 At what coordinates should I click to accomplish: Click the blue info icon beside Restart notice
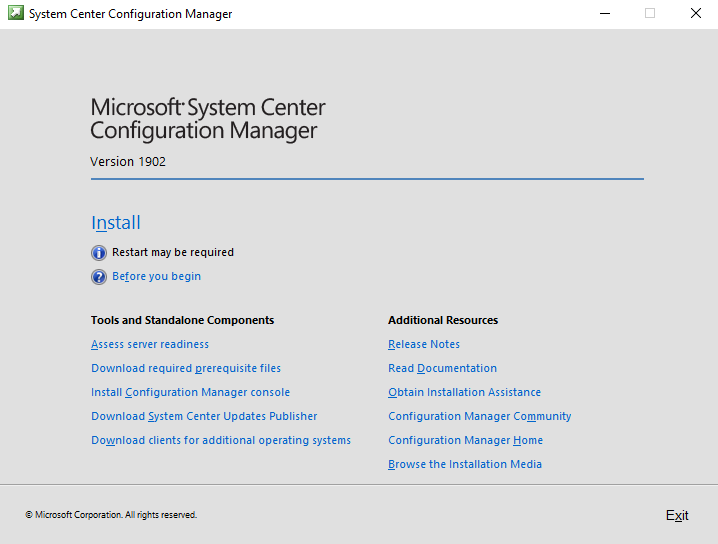(99, 253)
